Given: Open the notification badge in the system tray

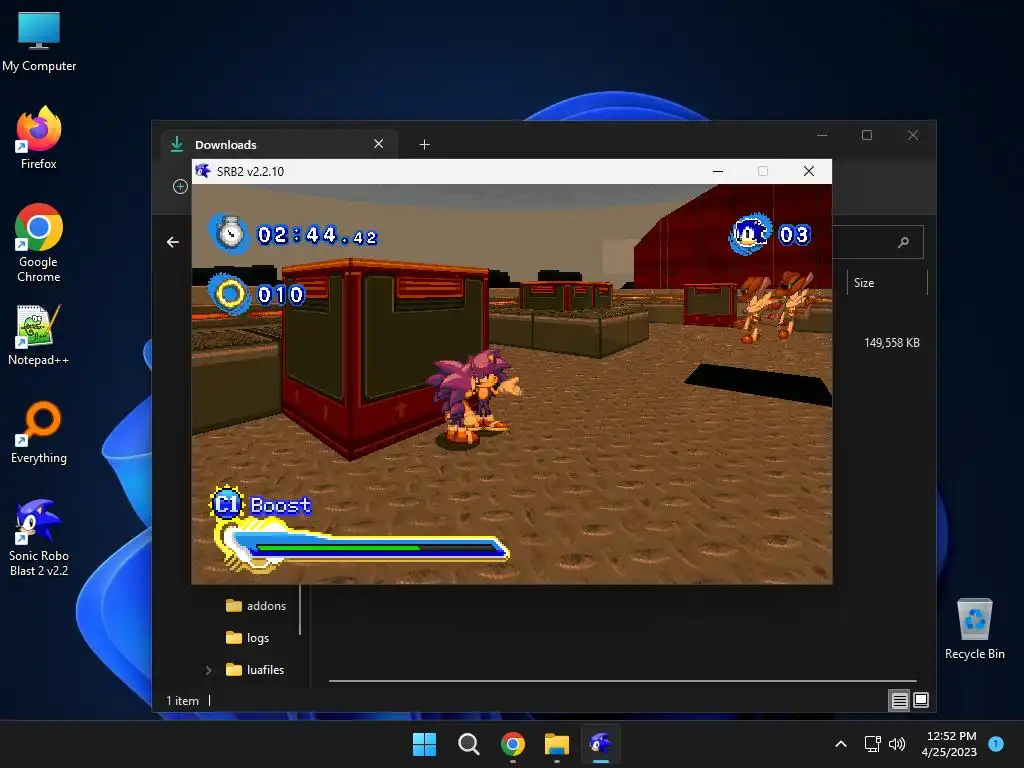Looking at the screenshot, I should (996, 744).
